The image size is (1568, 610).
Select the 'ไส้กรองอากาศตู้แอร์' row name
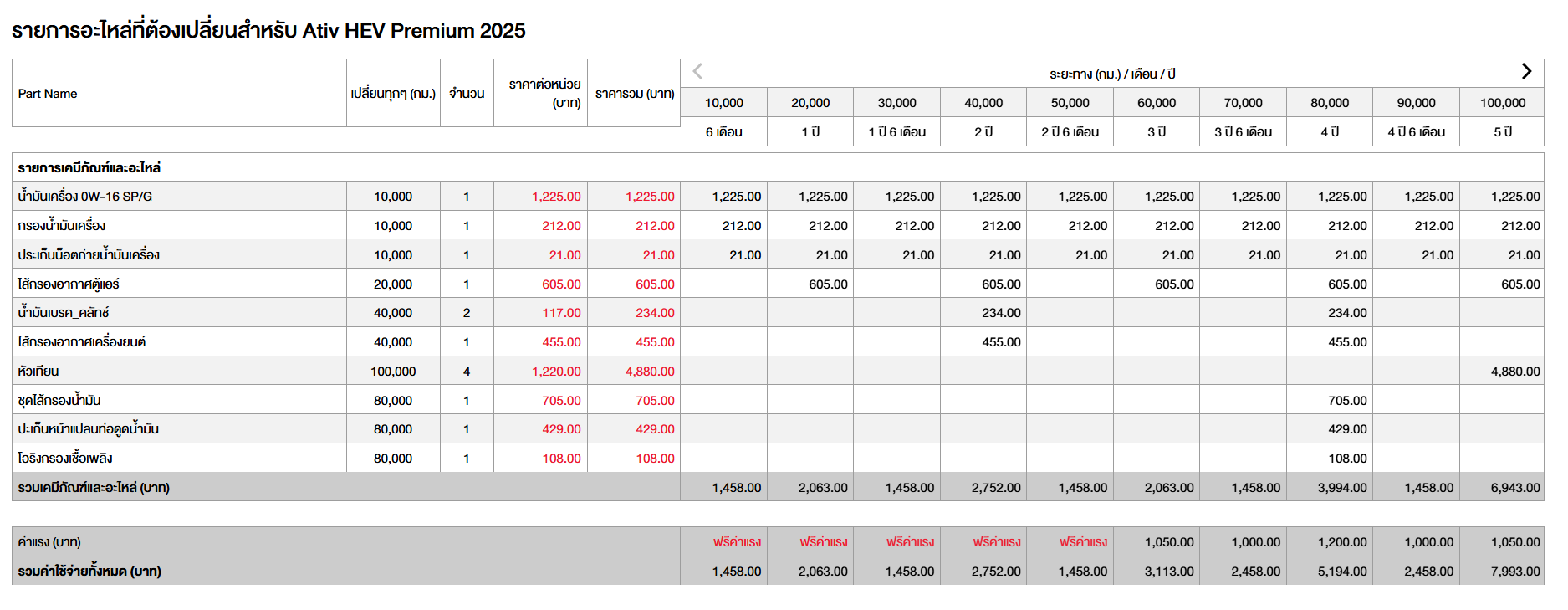[x=69, y=284]
